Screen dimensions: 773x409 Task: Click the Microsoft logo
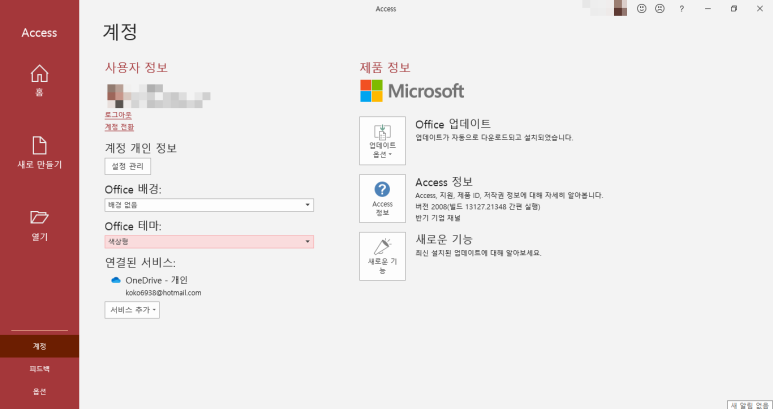pyautogui.click(x=412, y=91)
